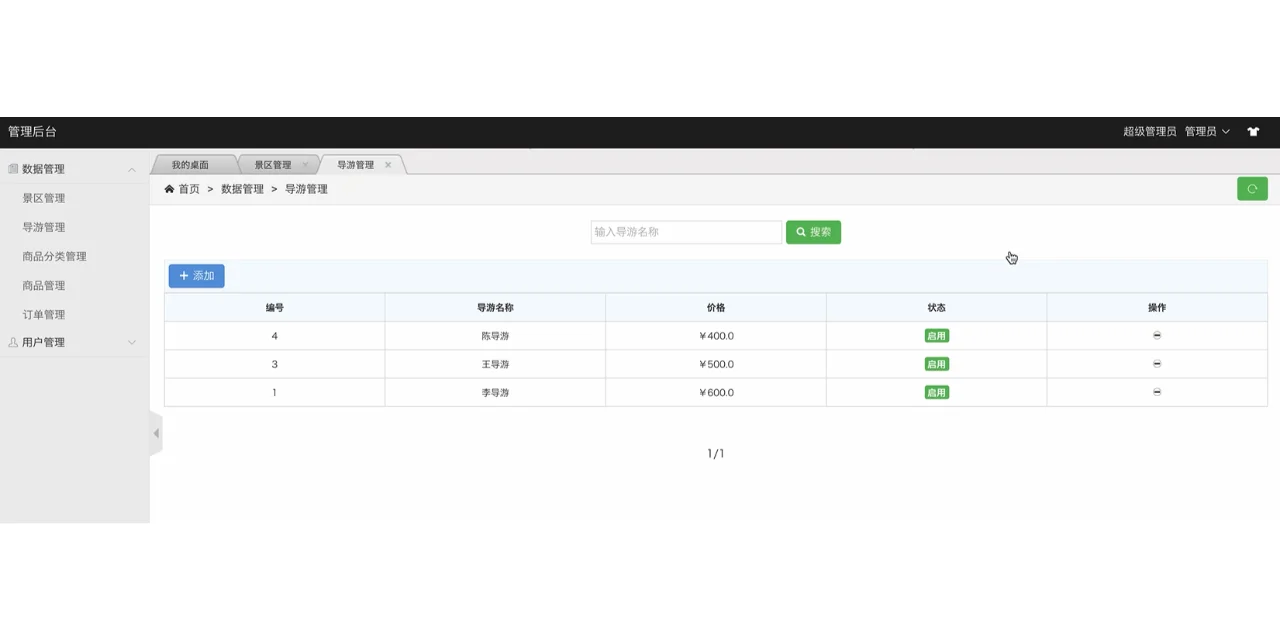Click 数据管理 in the breadcrumb
Image resolution: width=1280 pixels, height=639 pixels.
243,189
